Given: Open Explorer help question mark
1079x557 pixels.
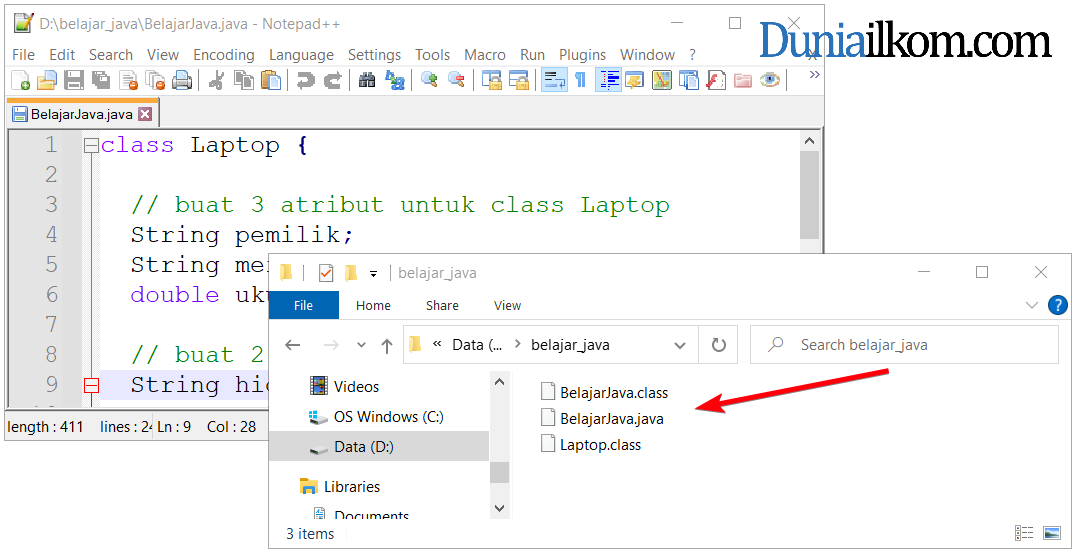Looking at the screenshot, I should coord(1058,305).
